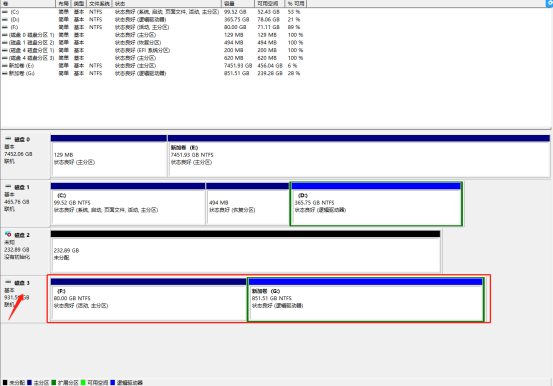The width and height of the screenshot is (553, 386).
Task: Click the 53 % free cell of (C:)
Action: pos(293,12)
